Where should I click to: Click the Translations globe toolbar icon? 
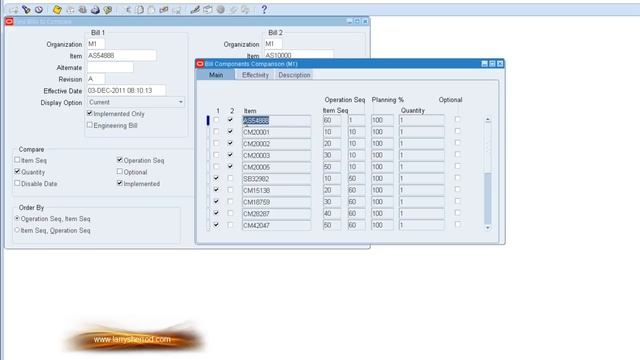(220, 9)
